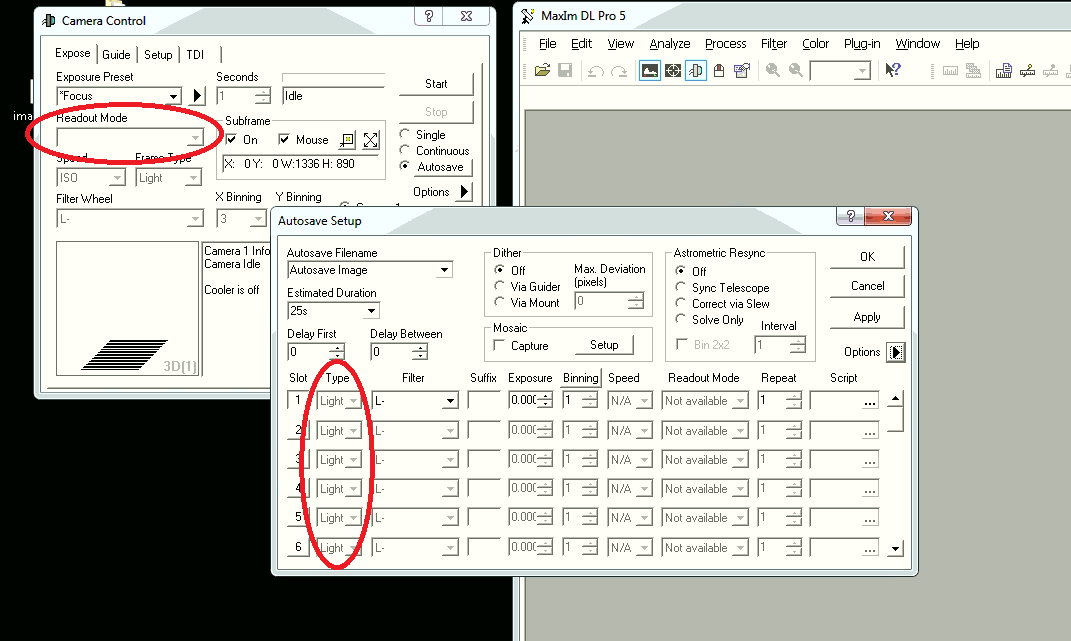This screenshot has width=1071, height=641.
Task: Click the Options arrow in Autosave Setup
Action: pyautogui.click(x=895, y=353)
